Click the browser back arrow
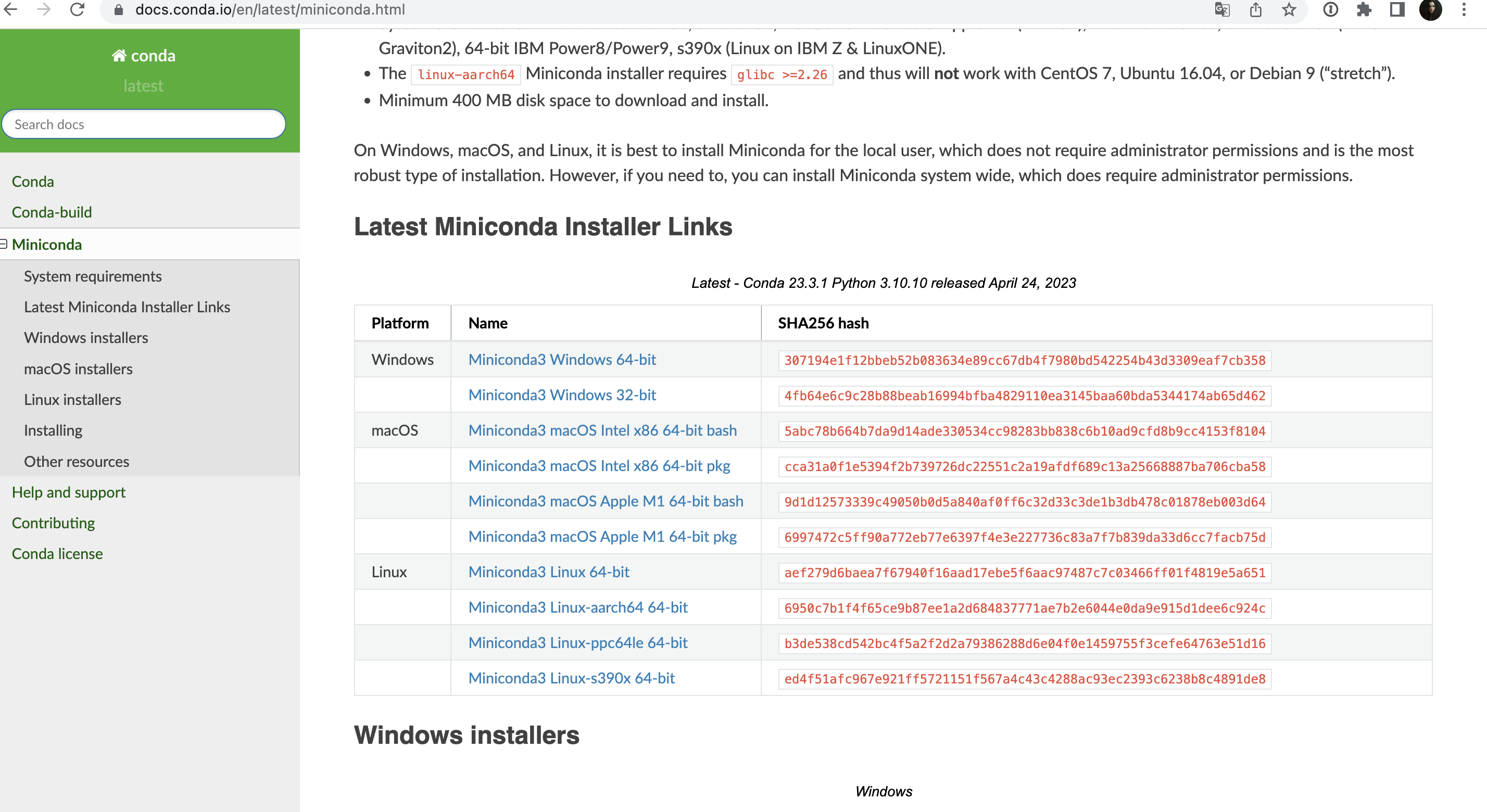 point(11,9)
